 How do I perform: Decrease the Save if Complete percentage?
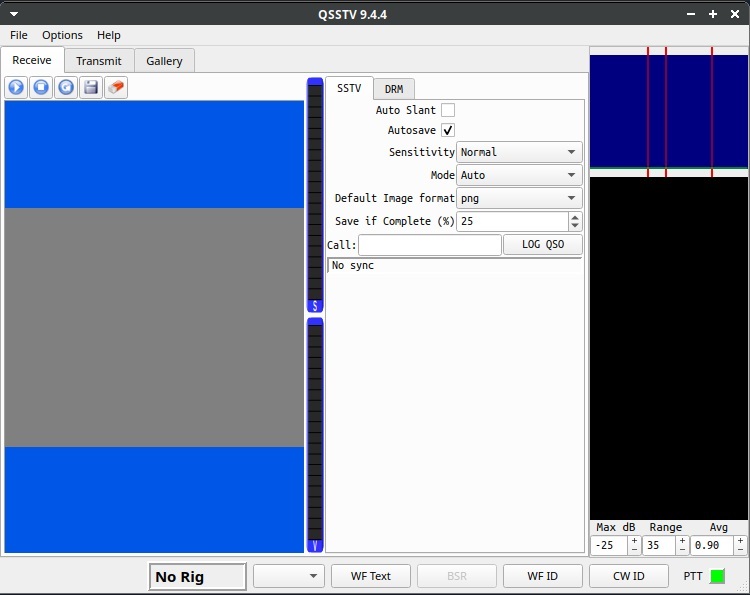(x=575, y=226)
